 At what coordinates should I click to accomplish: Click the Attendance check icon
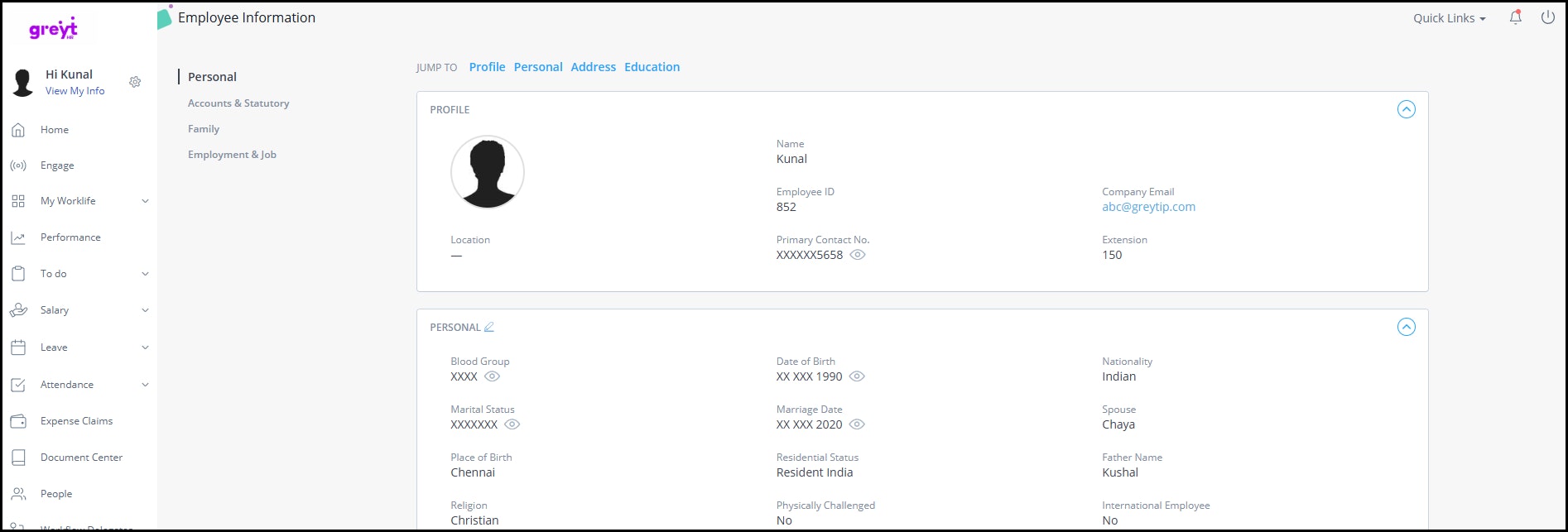click(18, 385)
